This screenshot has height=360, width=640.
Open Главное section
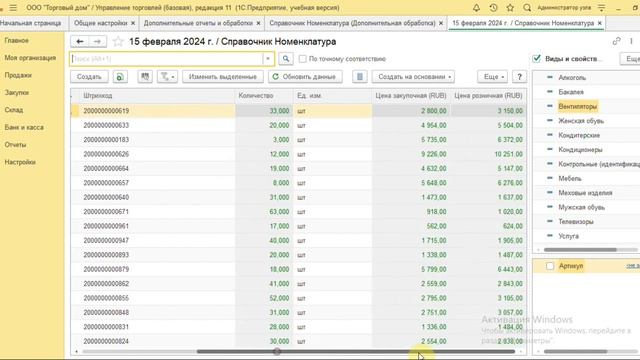point(17,40)
